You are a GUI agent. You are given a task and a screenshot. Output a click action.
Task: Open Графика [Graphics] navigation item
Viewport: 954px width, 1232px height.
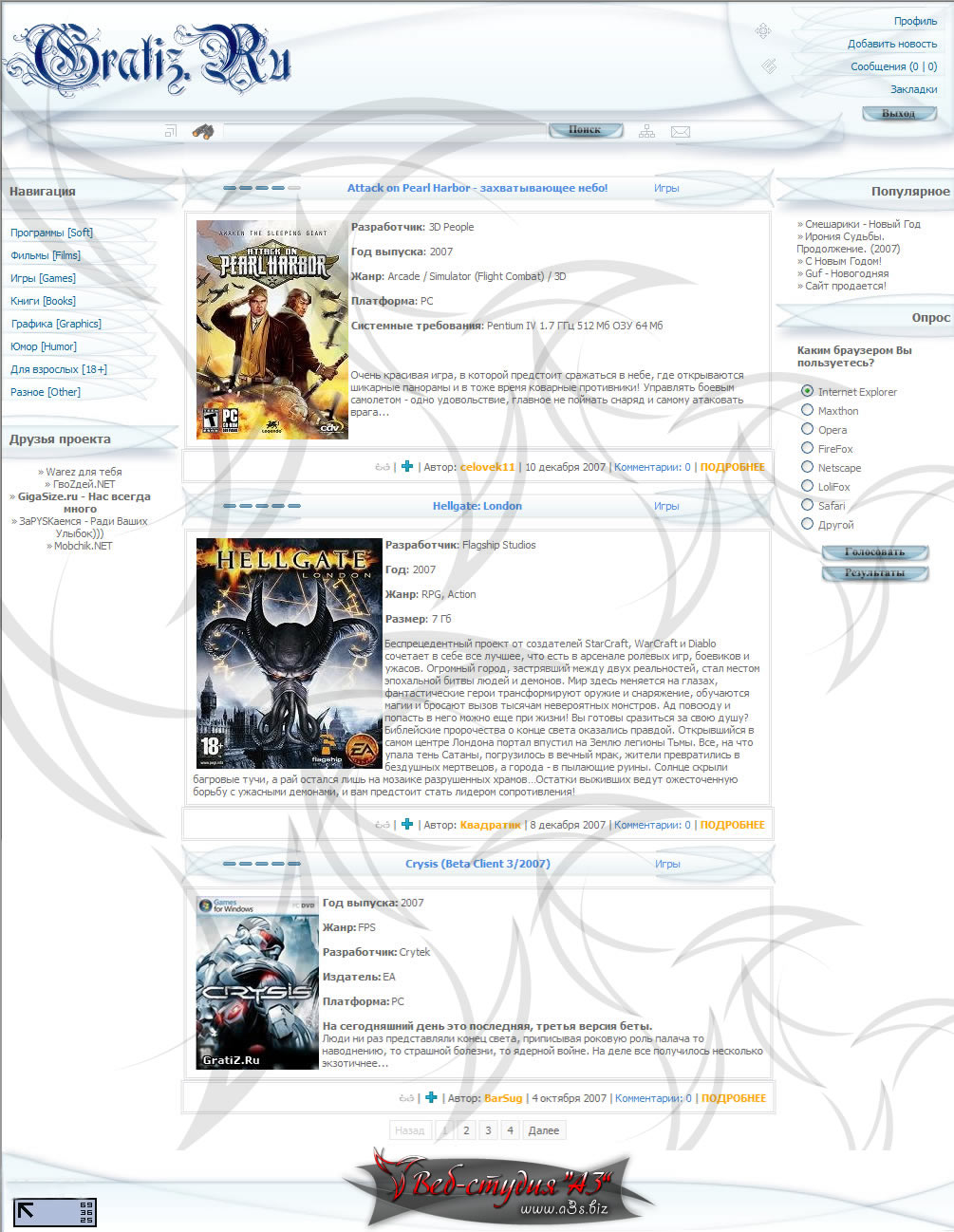click(x=56, y=324)
